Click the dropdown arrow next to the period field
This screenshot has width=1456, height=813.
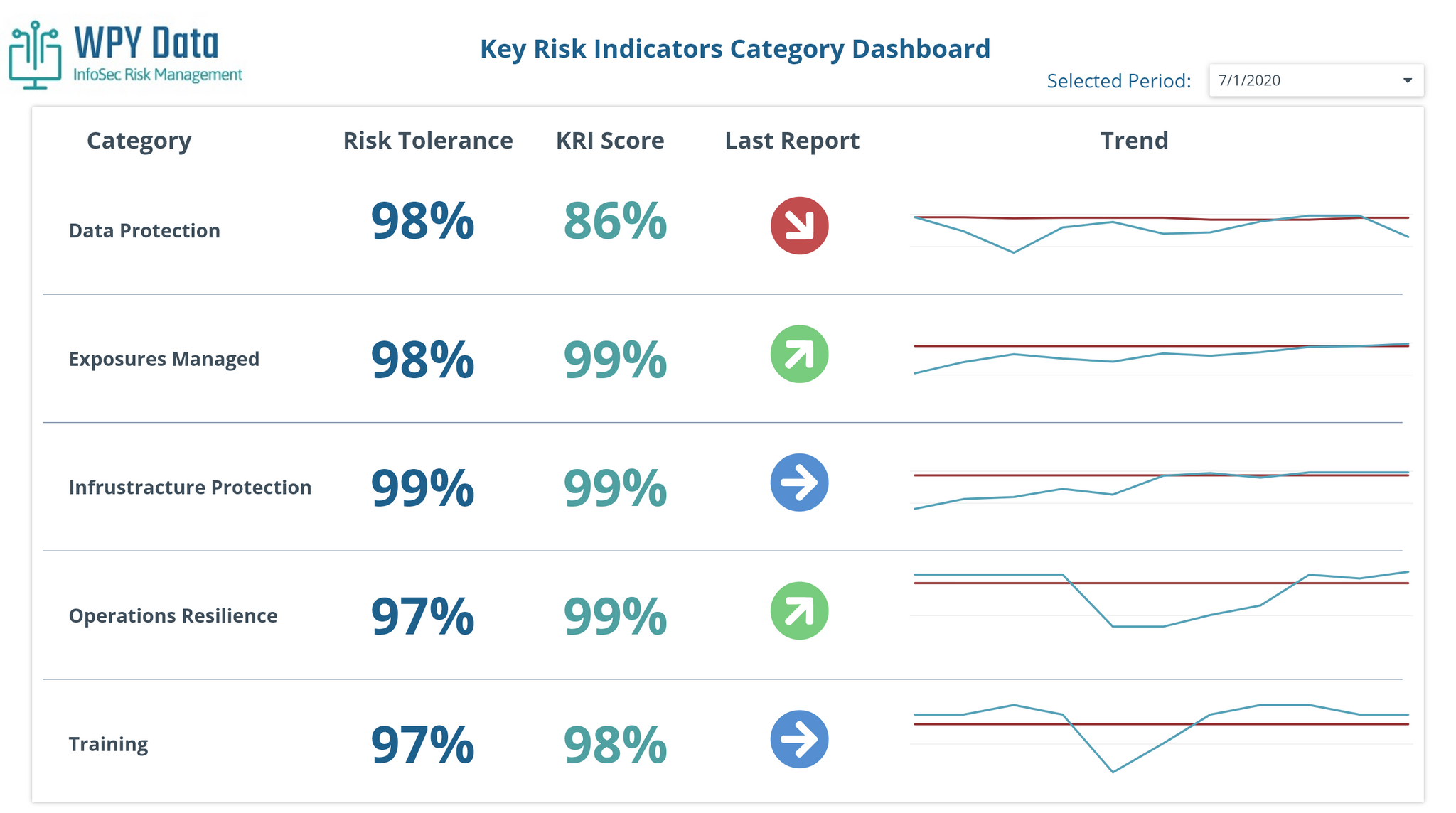tap(1410, 80)
